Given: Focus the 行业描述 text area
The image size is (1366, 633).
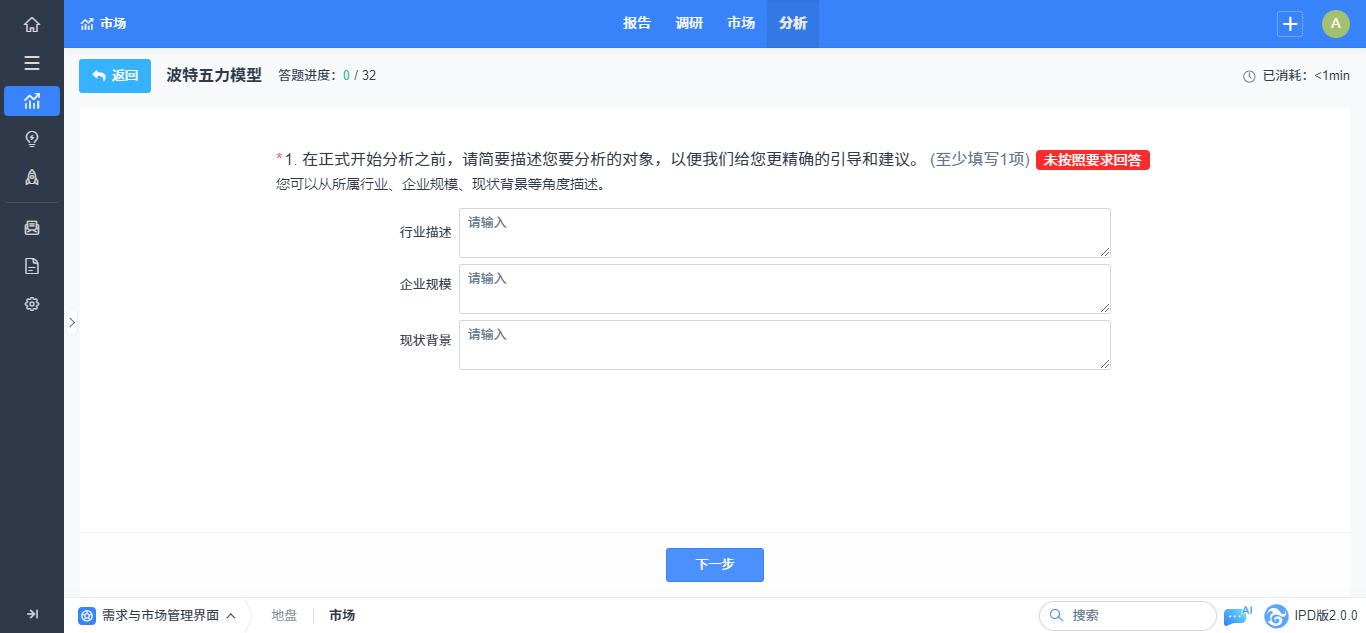Looking at the screenshot, I should tap(784, 233).
